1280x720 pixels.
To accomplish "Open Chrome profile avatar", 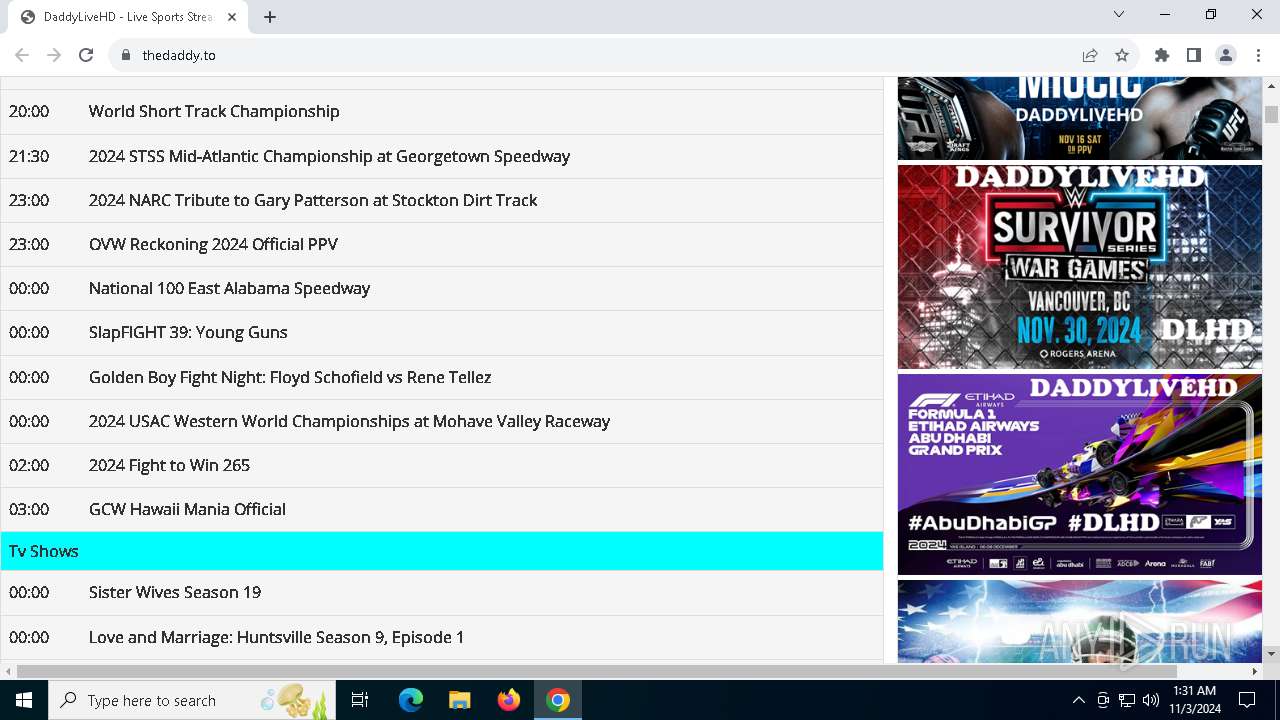I will [x=1226, y=55].
